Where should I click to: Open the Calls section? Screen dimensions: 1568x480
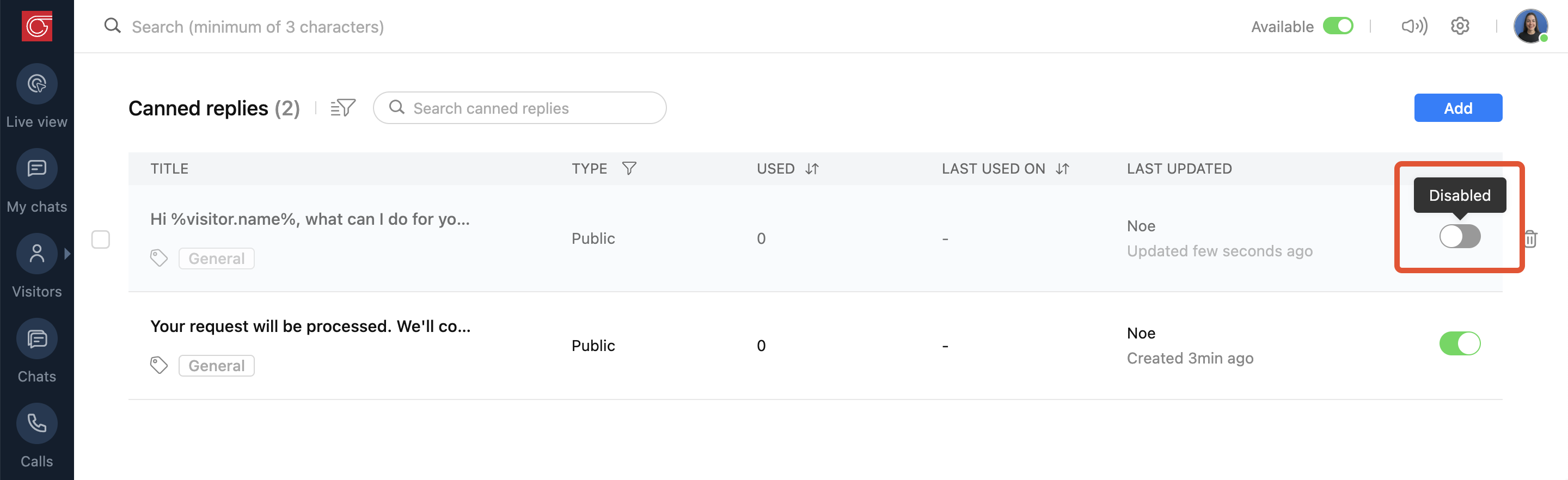pyautogui.click(x=36, y=423)
